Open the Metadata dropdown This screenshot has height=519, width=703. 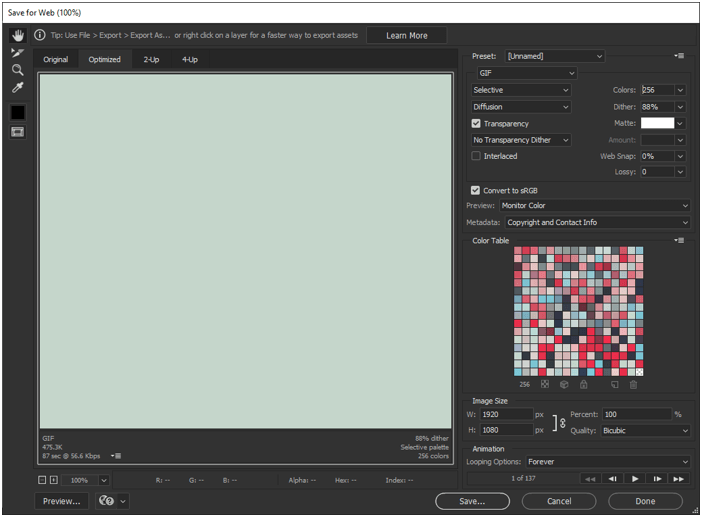(x=598, y=223)
